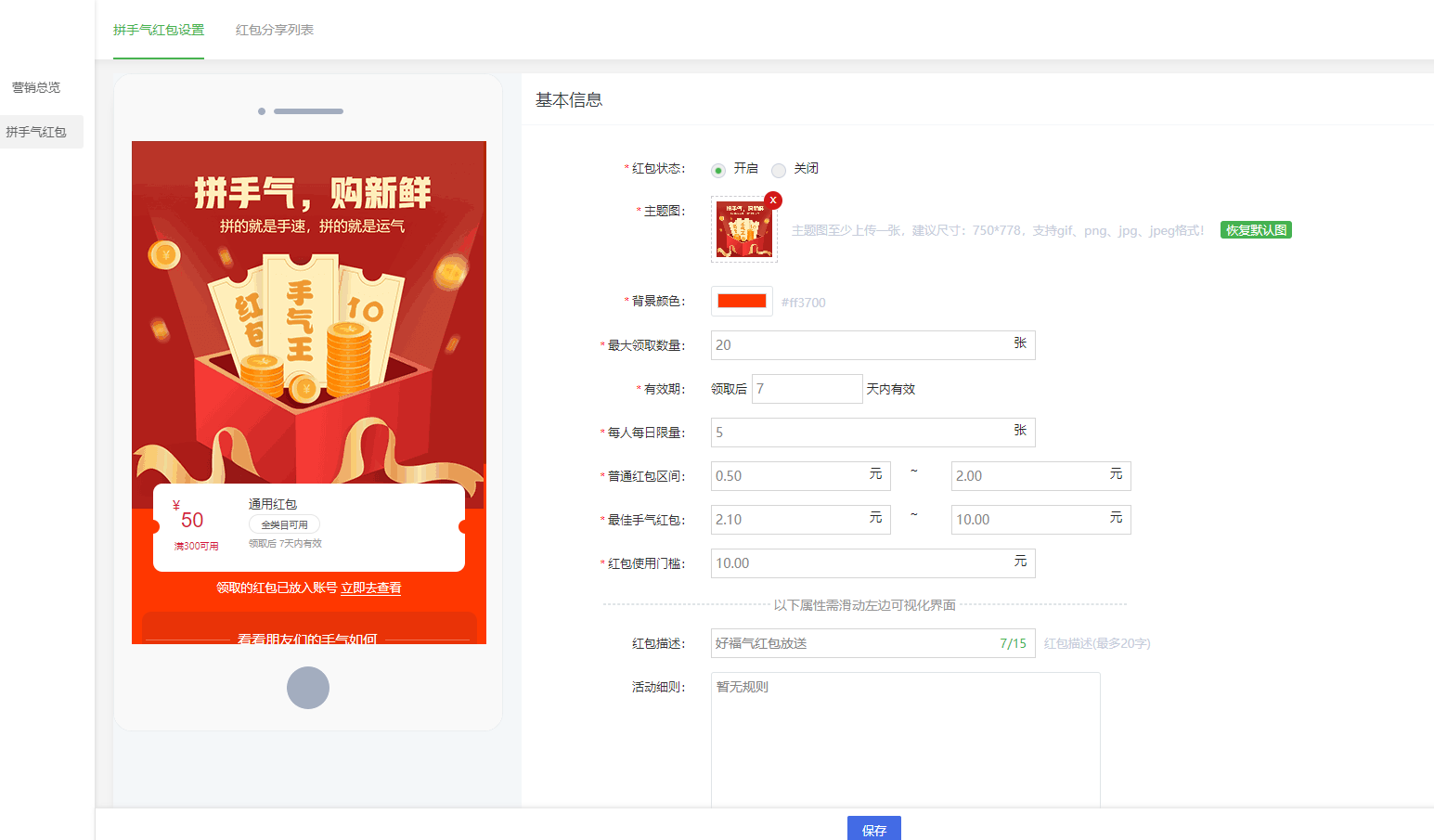1434x840 pixels.
Task: Click the 保存 button
Action: coord(873,829)
